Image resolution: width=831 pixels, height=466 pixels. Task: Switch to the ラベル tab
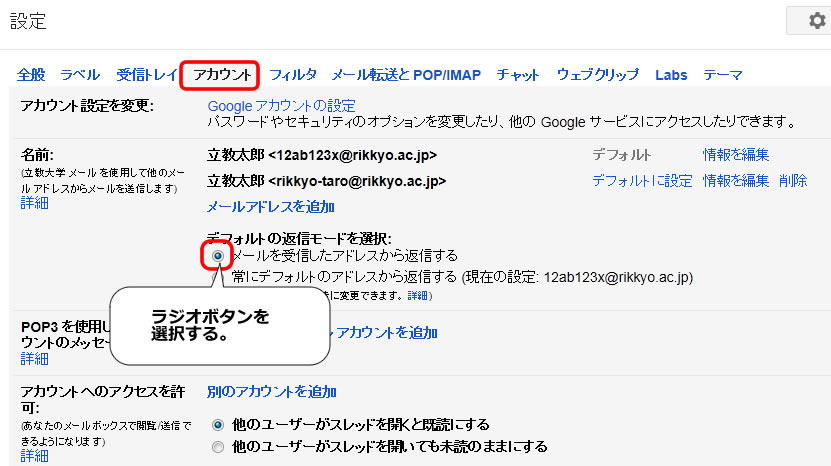[x=80, y=75]
